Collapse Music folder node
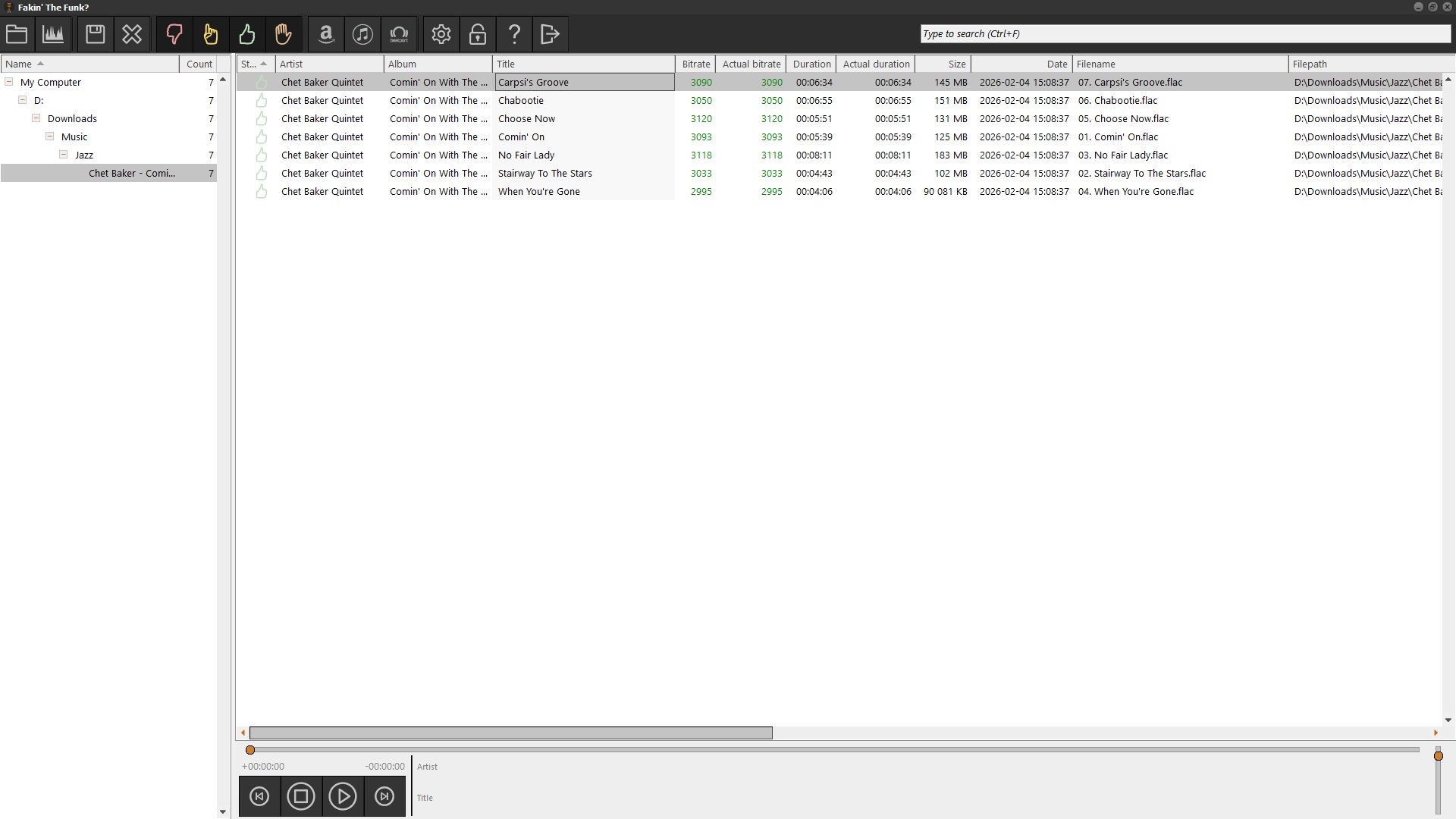1456x819 pixels. [50, 136]
